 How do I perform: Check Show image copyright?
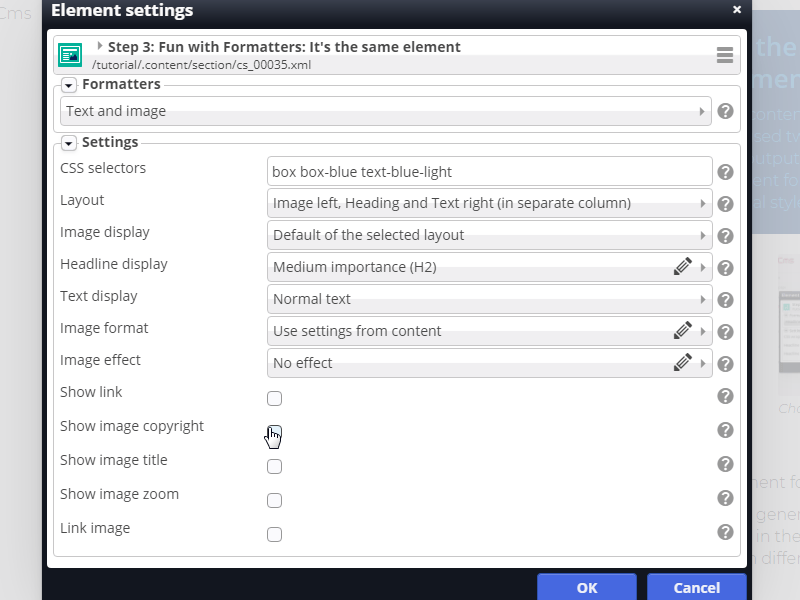tap(274, 432)
